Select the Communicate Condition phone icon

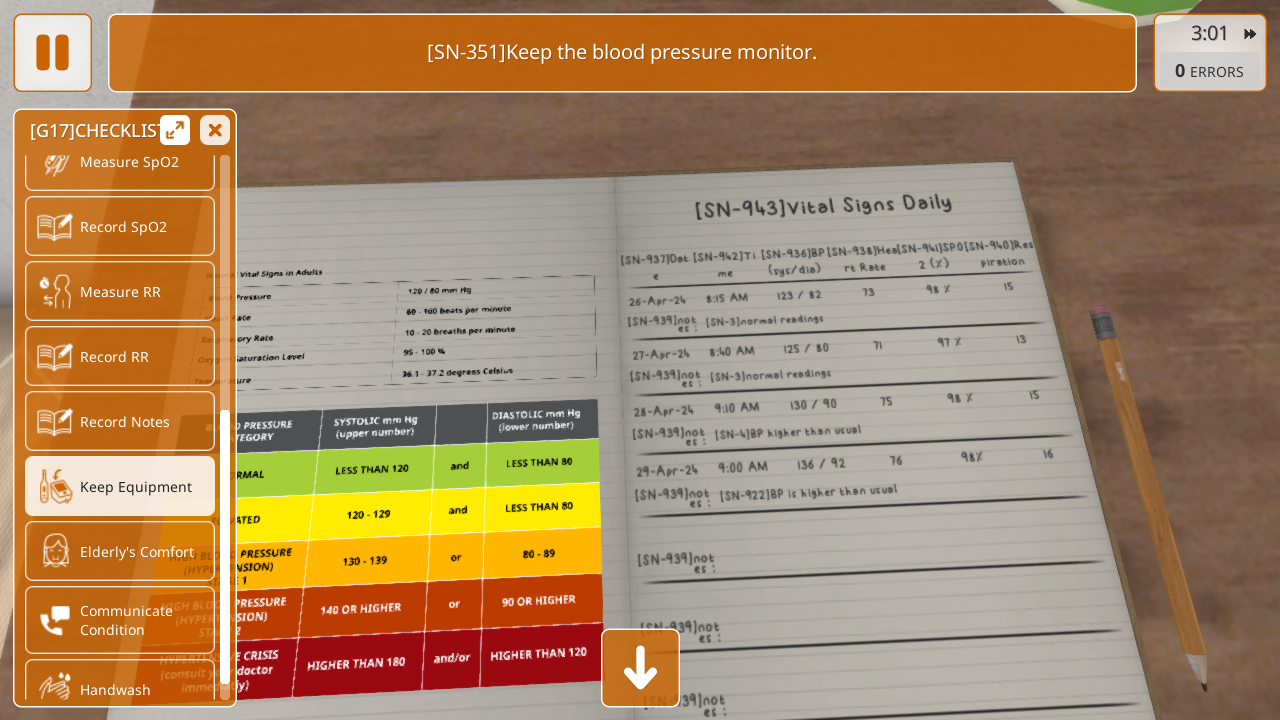tap(55, 620)
